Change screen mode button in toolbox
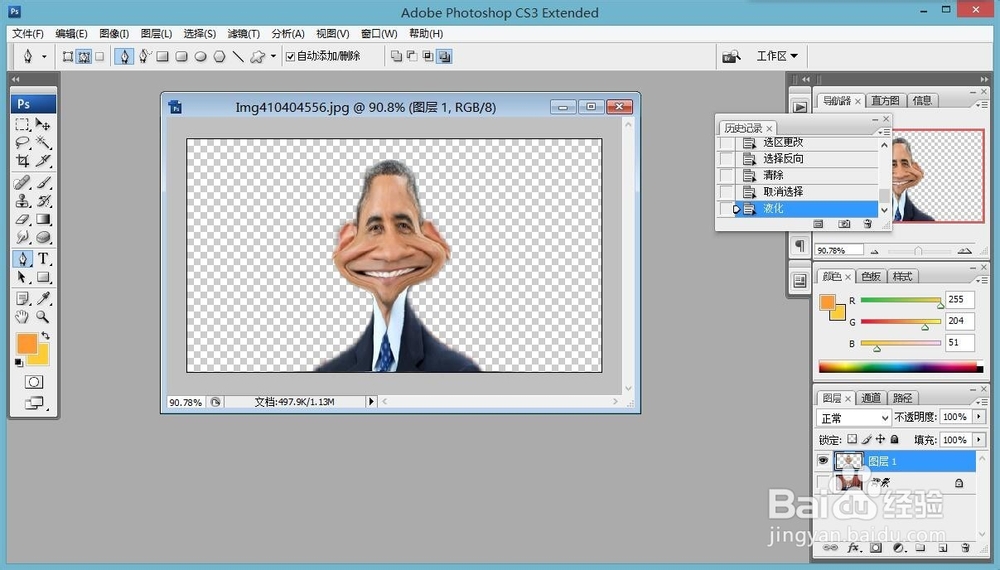Image resolution: width=1000 pixels, height=570 pixels. click(34, 402)
